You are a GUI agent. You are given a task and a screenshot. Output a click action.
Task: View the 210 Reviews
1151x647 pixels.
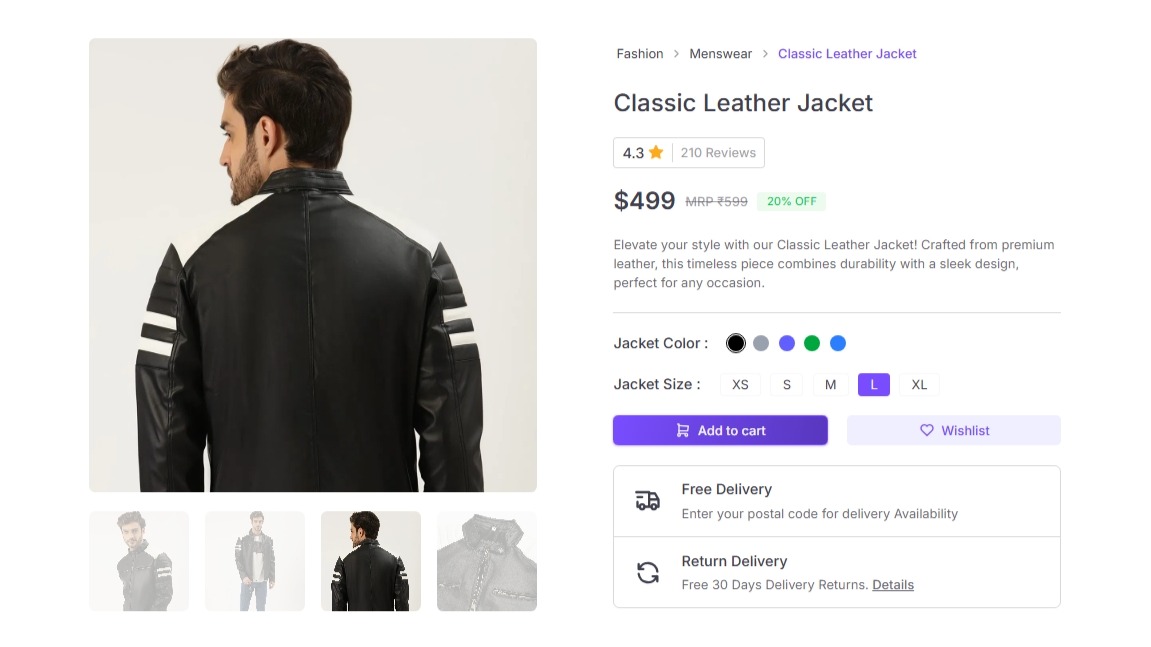pos(718,153)
